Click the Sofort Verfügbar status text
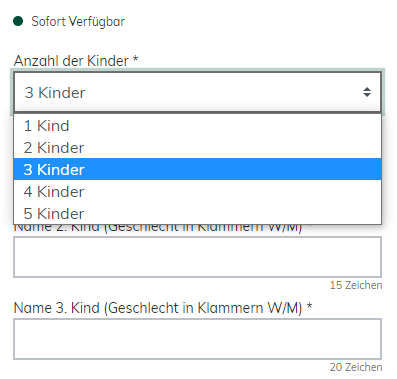Image resolution: width=397 pixels, height=379 pixels. pyautogui.click(x=78, y=22)
